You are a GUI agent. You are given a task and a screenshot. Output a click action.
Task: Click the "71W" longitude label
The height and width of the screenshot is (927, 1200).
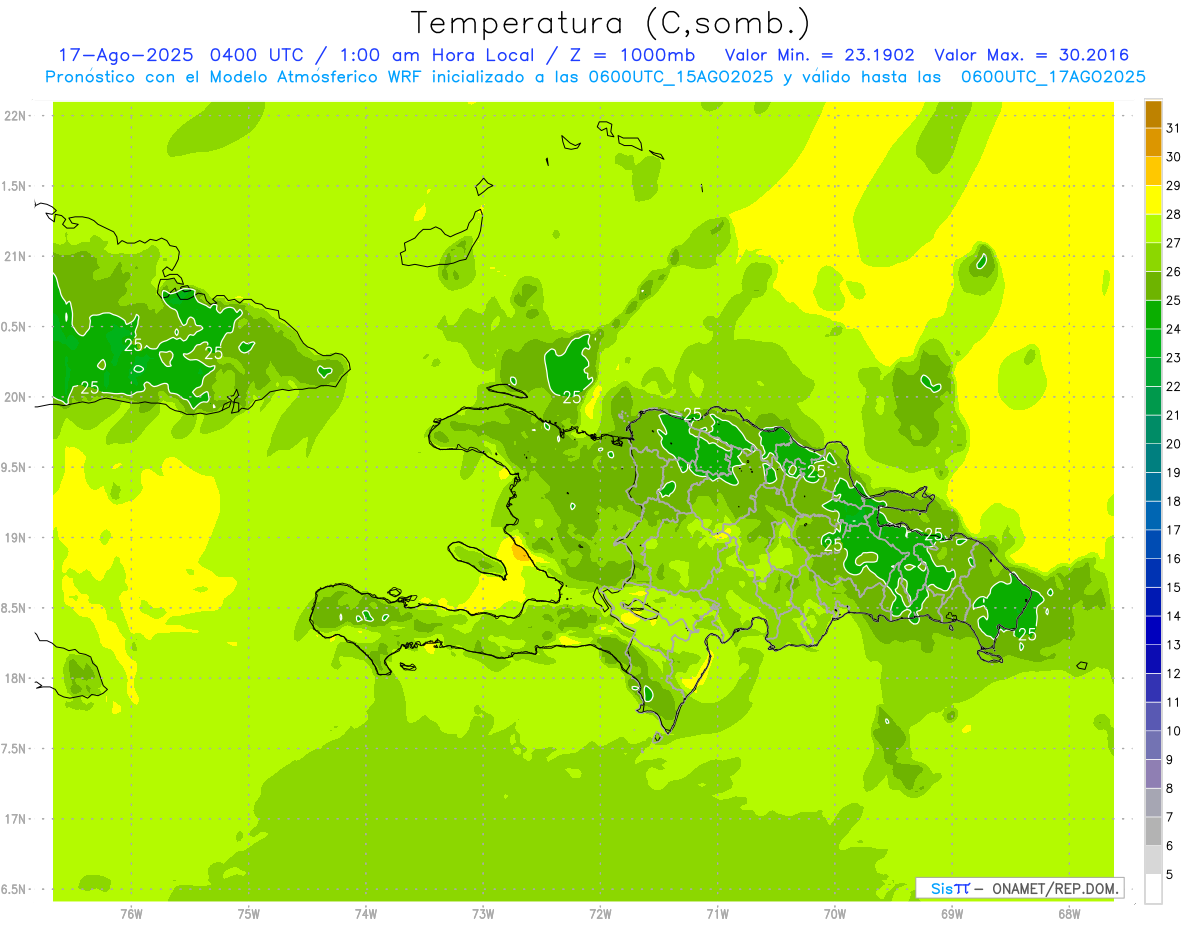point(717,913)
